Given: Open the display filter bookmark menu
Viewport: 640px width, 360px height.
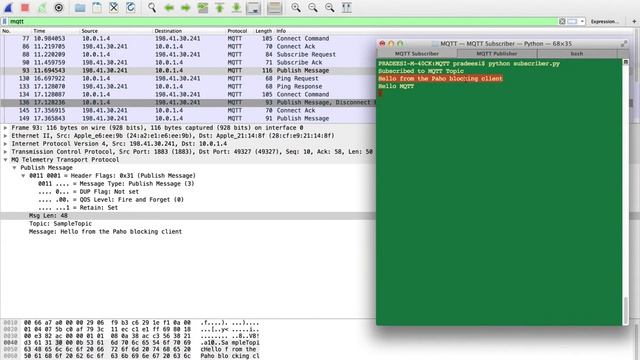Looking at the screenshot, I should tap(4, 21).
